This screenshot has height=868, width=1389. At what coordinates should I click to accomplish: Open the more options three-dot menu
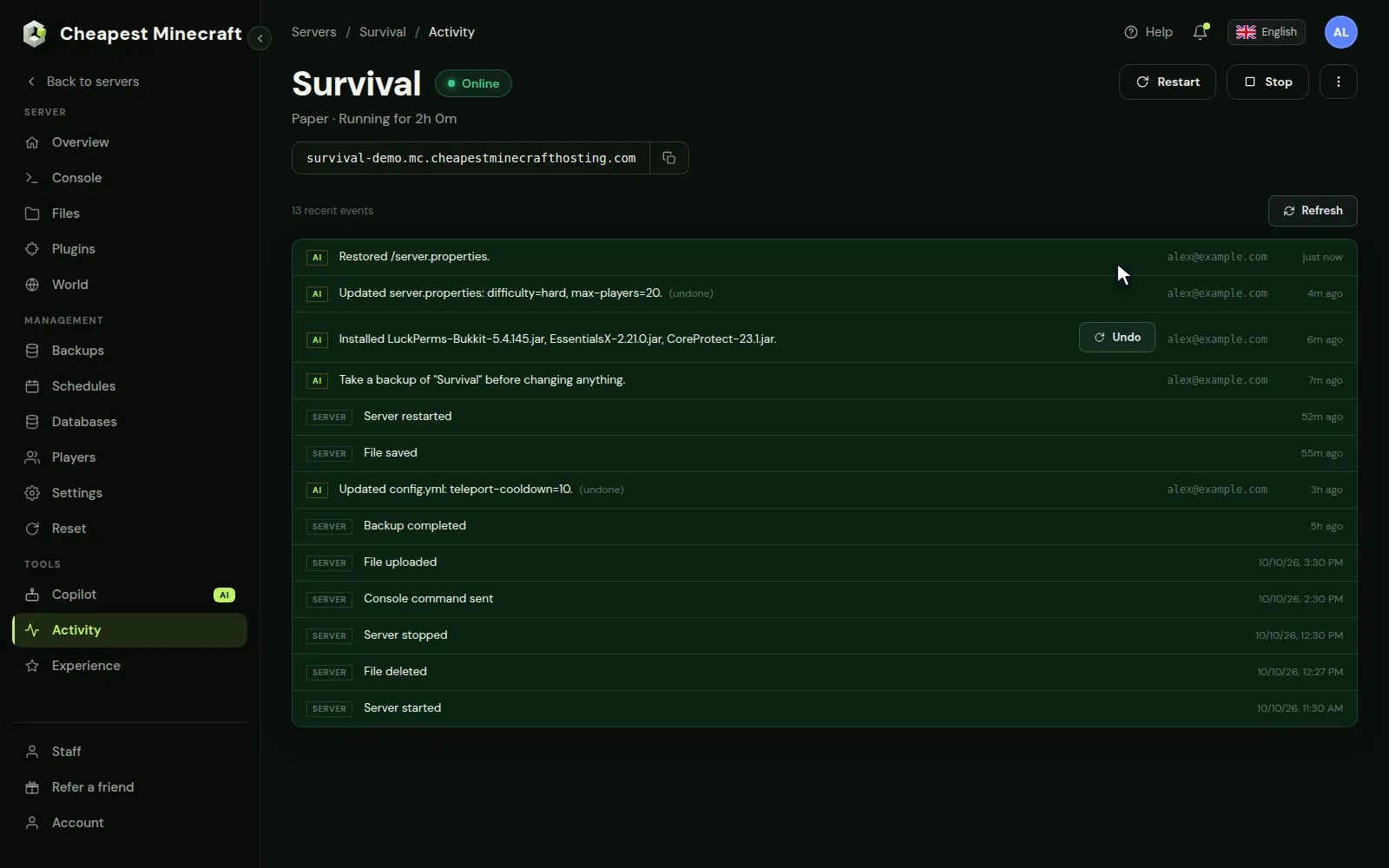1339,82
